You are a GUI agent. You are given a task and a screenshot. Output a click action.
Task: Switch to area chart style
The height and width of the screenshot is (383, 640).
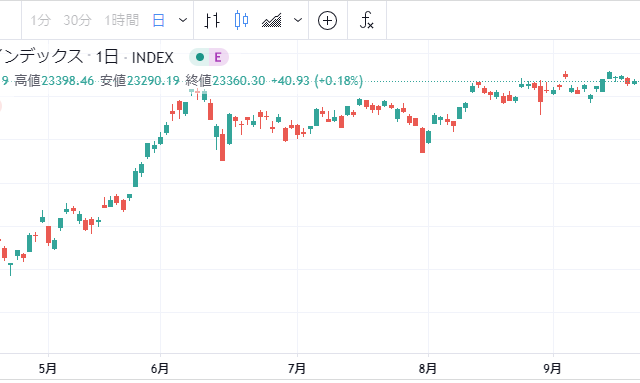point(271,20)
